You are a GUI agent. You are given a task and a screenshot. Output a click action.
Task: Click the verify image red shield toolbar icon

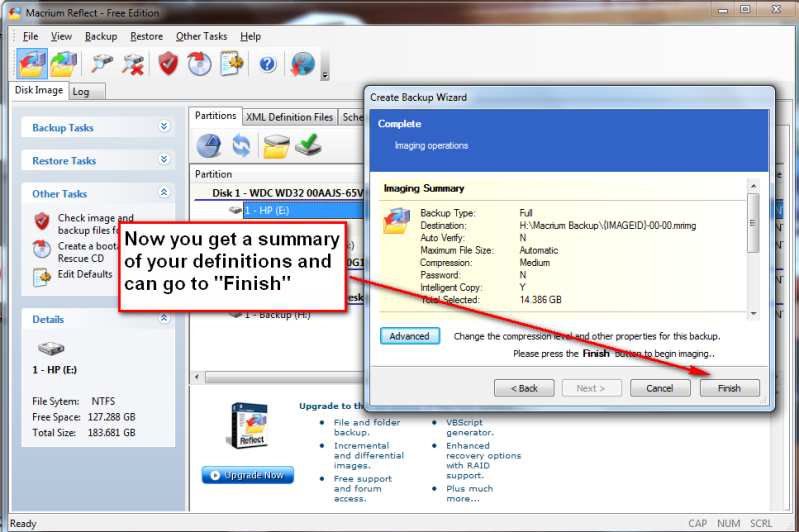168,64
